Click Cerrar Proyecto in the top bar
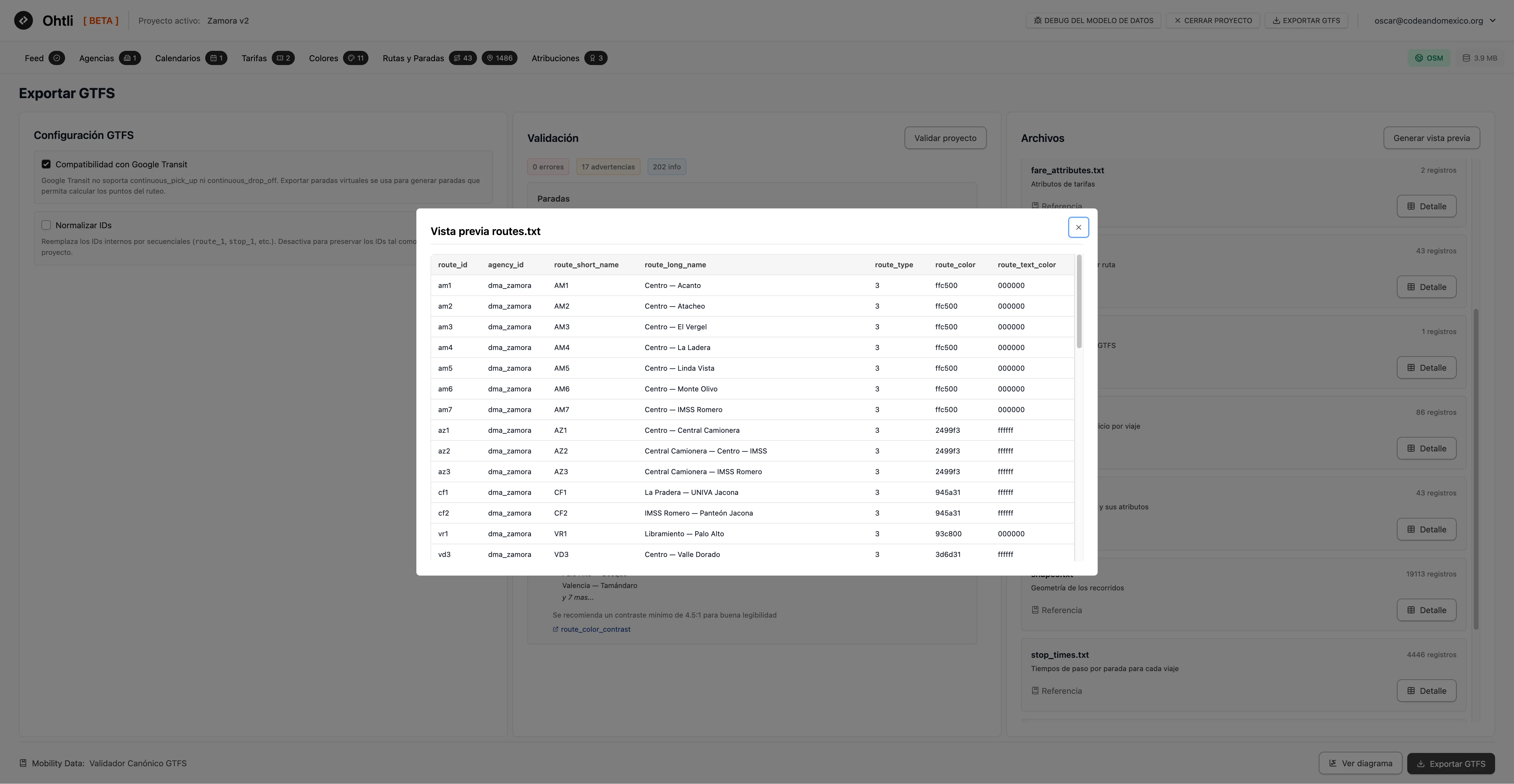Image resolution: width=1514 pixels, height=784 pixels. tap(1212, 21)
